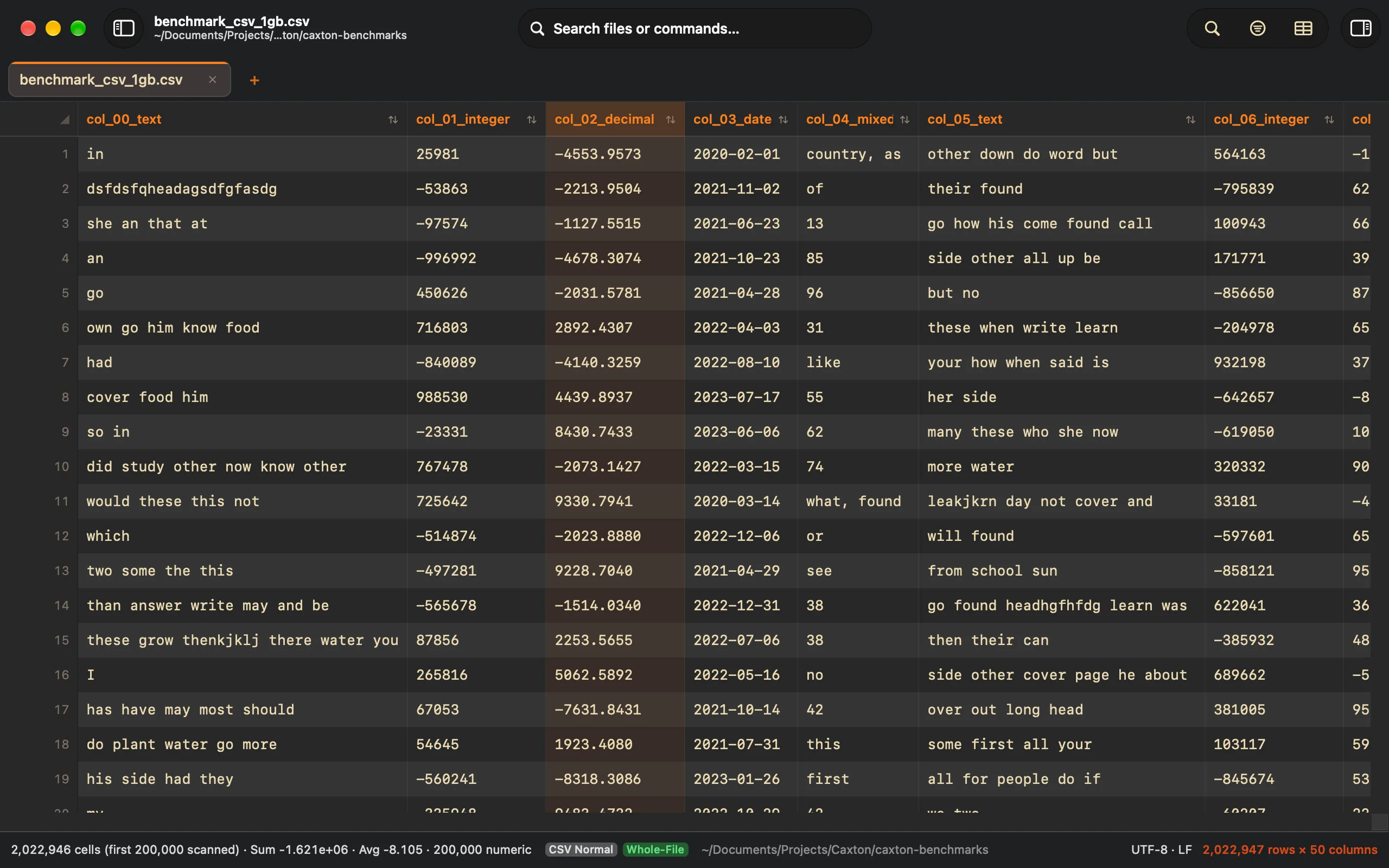Image resolution: width=1389 pixels, height=868 pixels.
Task: Click the status bar project path
Action: pos(844,850)
